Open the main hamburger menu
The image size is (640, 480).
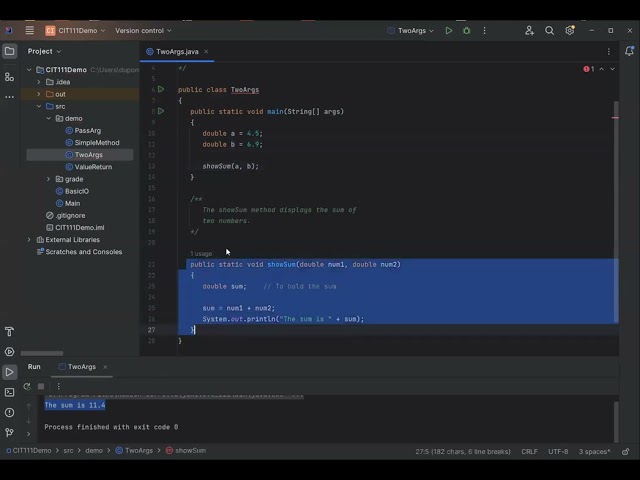coord(29,31)
